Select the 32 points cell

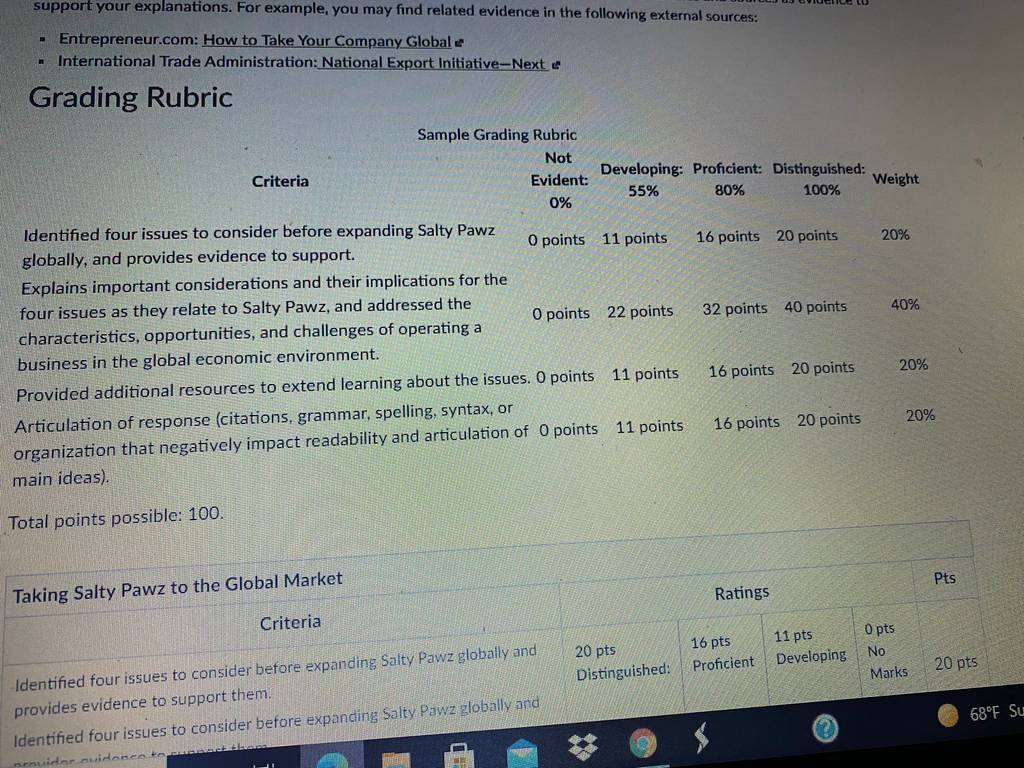[735, 308]
